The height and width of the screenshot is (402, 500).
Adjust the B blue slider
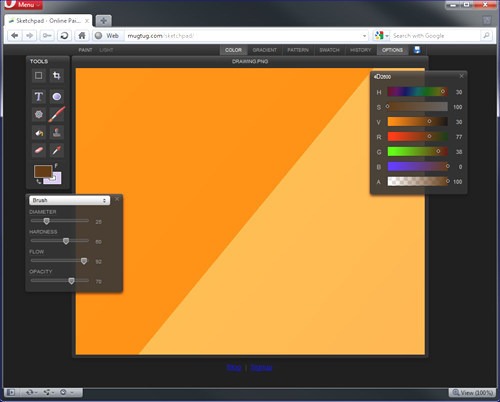click(417, 166)
